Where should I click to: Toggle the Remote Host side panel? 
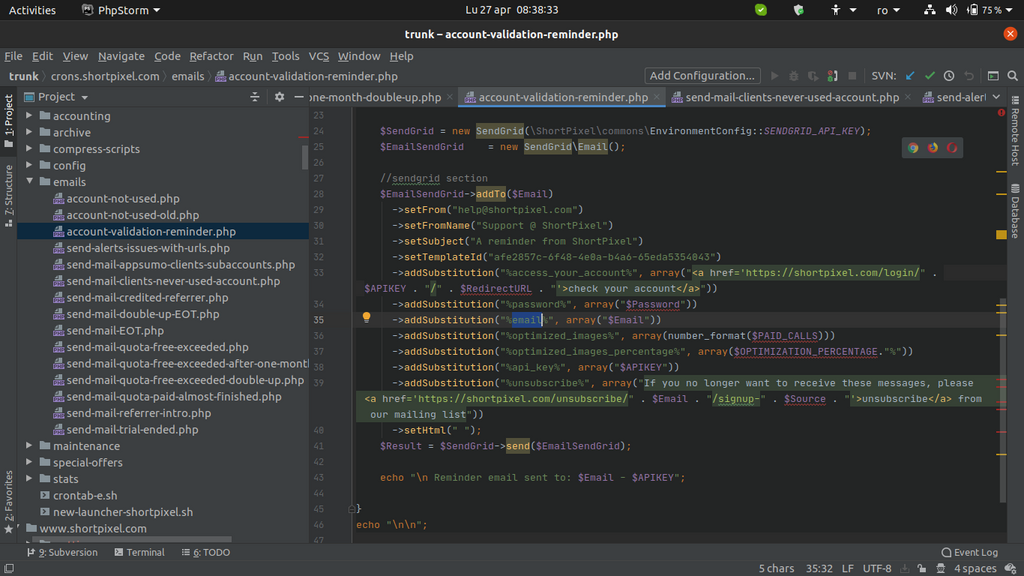click(x=1015, y=131)
